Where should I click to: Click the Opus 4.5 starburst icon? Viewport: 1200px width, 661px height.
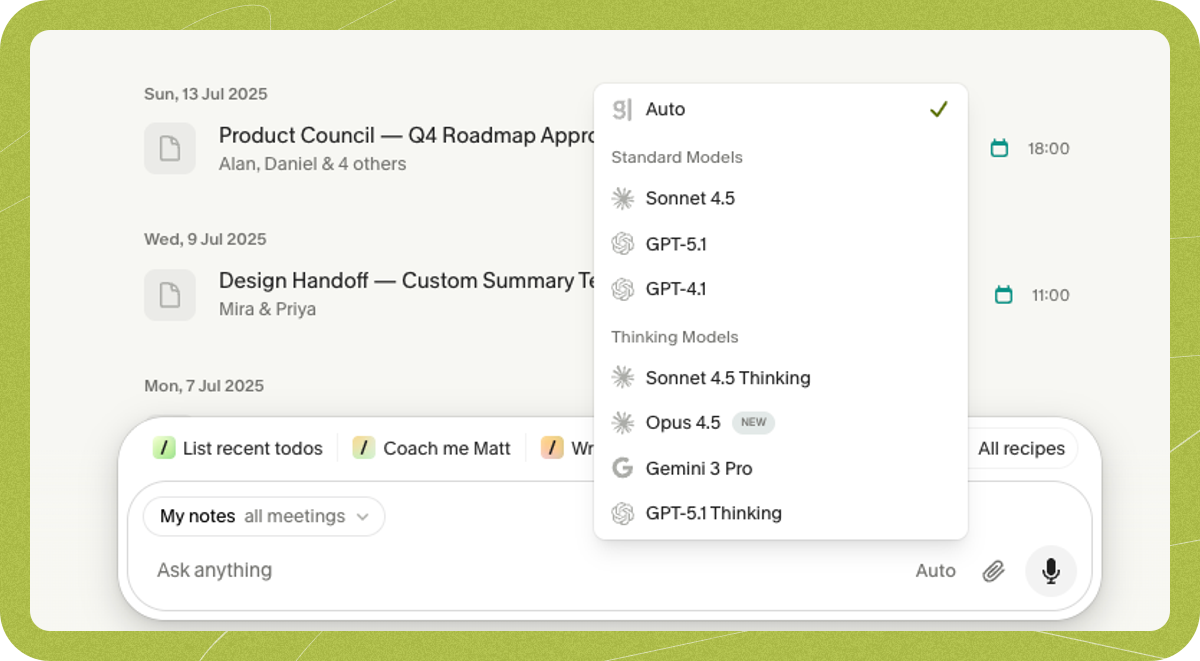point(623,423)
